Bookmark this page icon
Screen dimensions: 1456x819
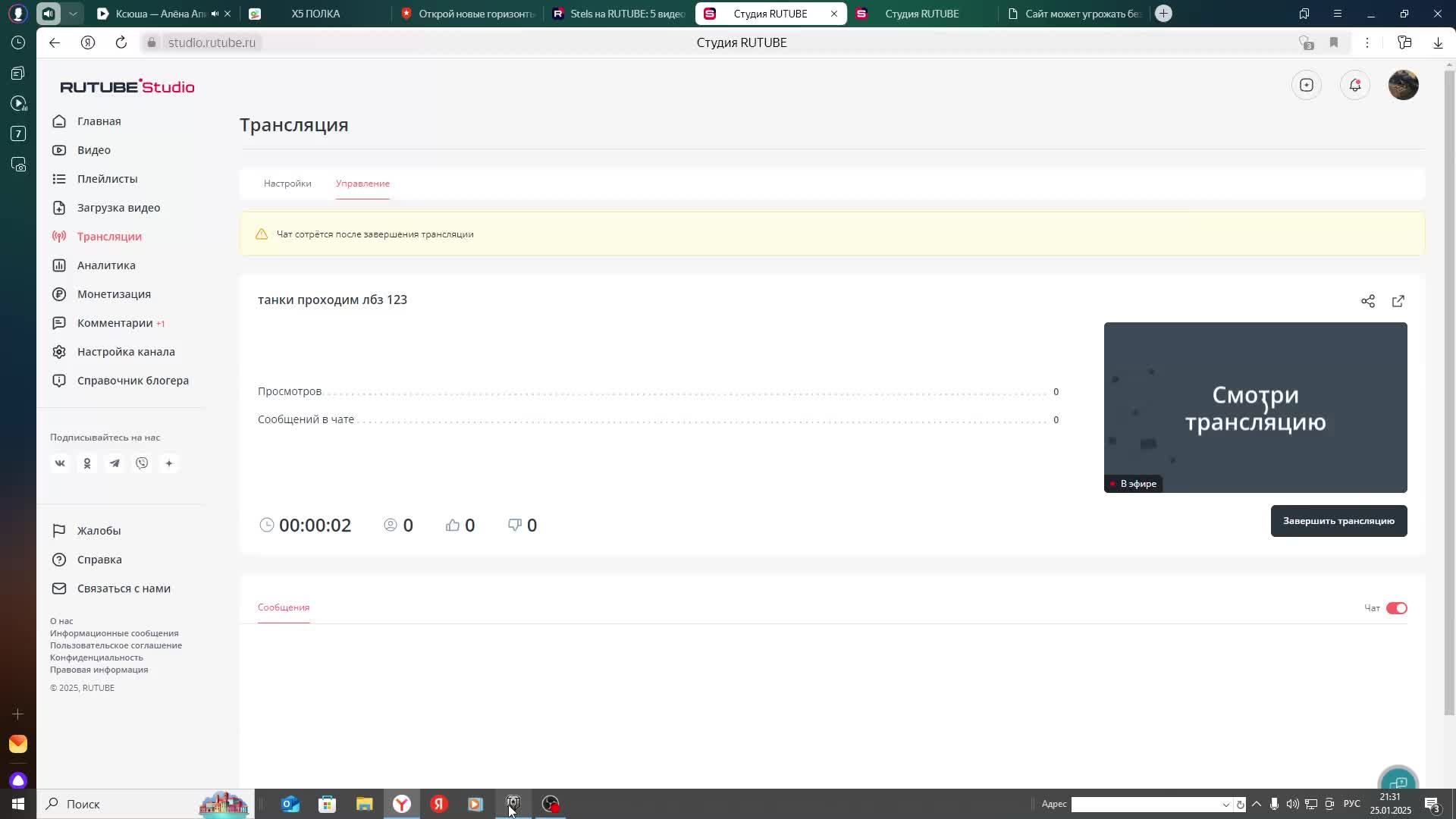pyautogui.click(x=1334, y=42)
